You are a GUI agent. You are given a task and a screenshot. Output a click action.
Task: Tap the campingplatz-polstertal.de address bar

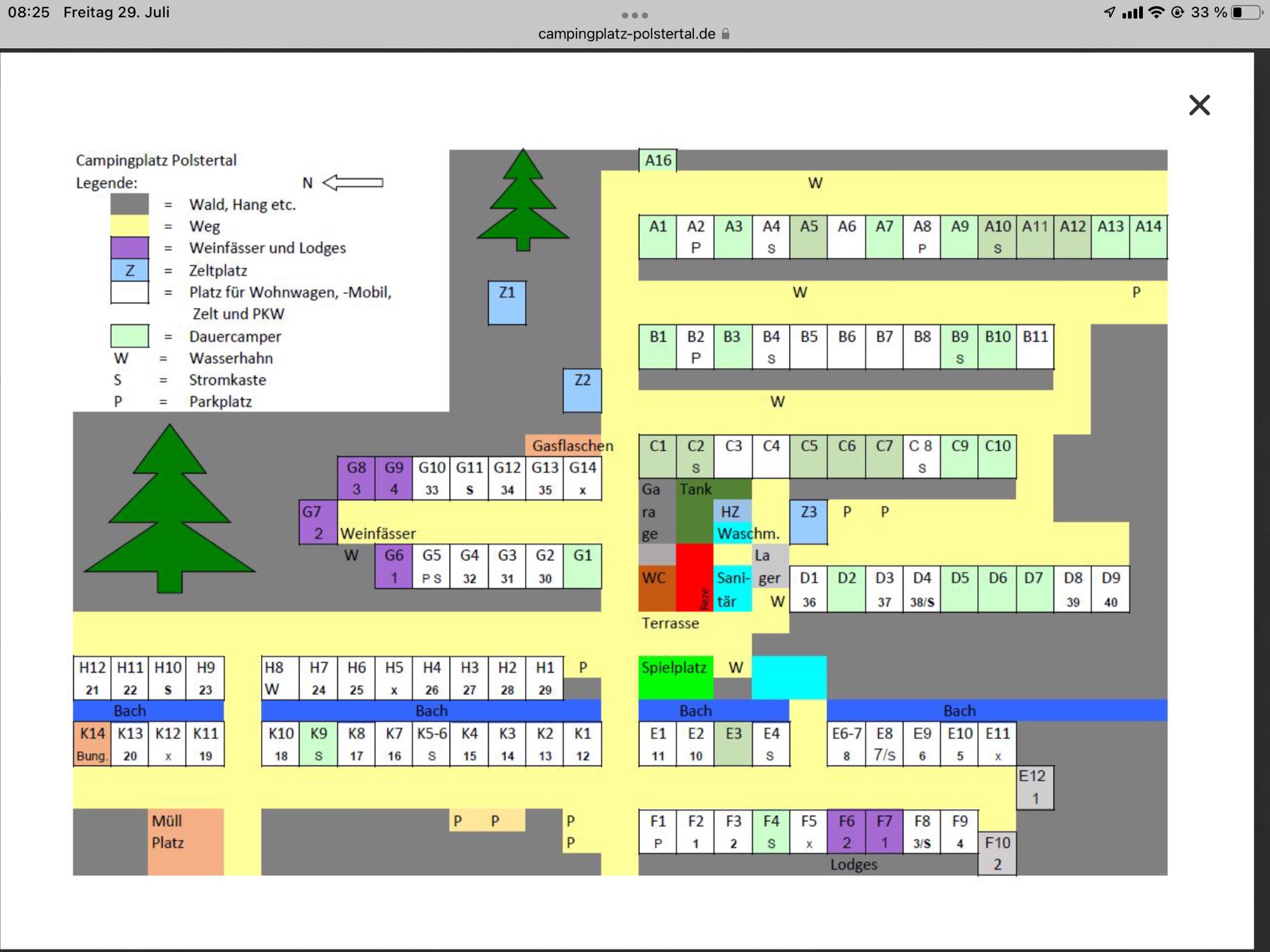pos(627,34)
